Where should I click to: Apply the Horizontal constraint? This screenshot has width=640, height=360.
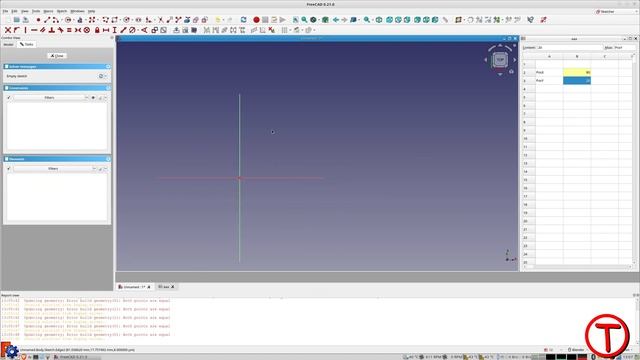[34, 30]
